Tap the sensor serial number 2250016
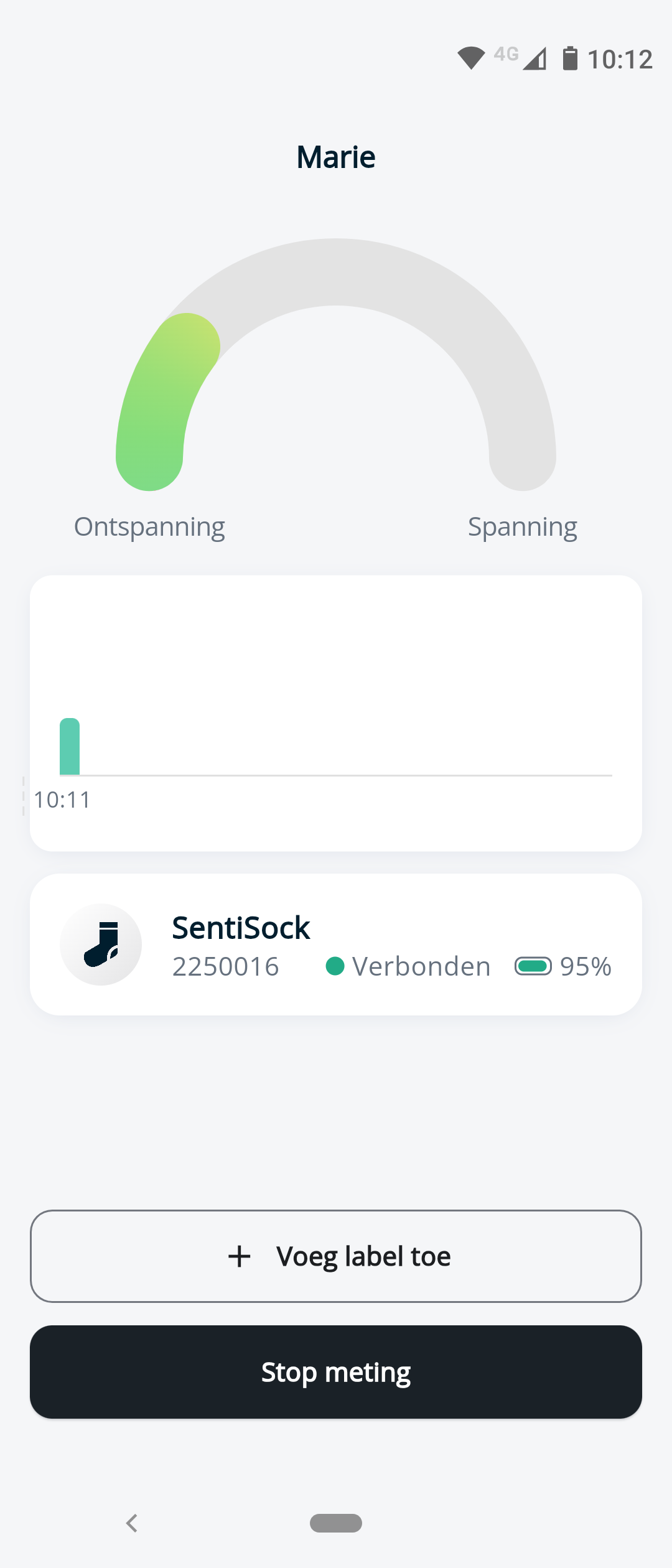 point(225,966)
